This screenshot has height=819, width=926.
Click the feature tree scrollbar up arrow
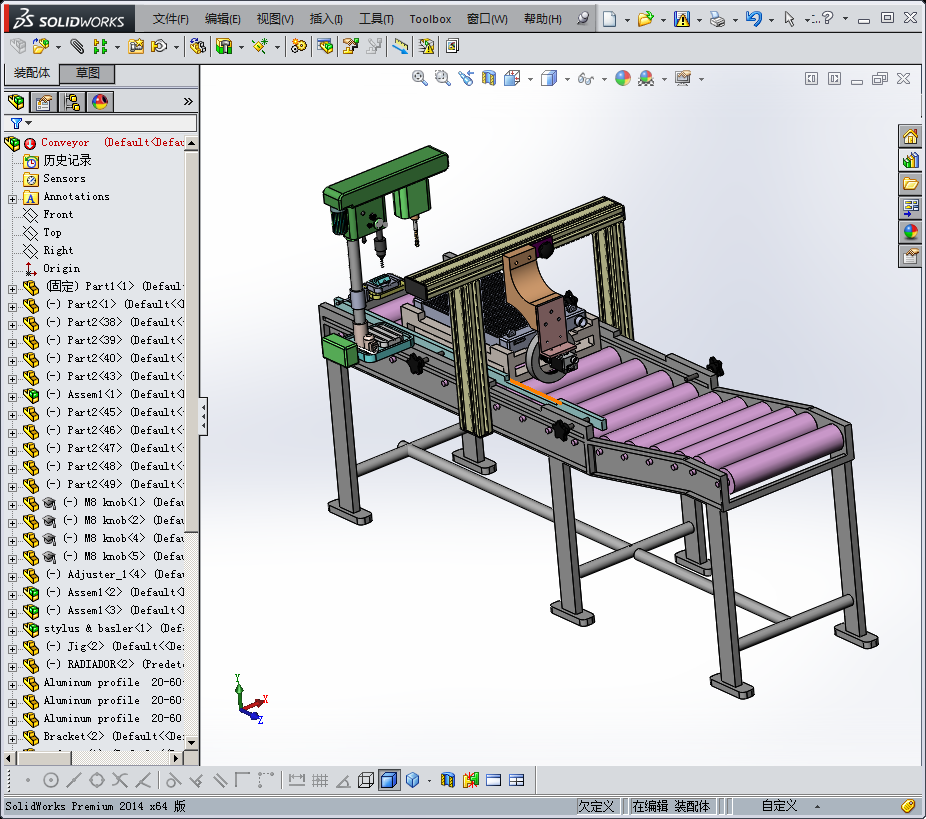(192, 143)
